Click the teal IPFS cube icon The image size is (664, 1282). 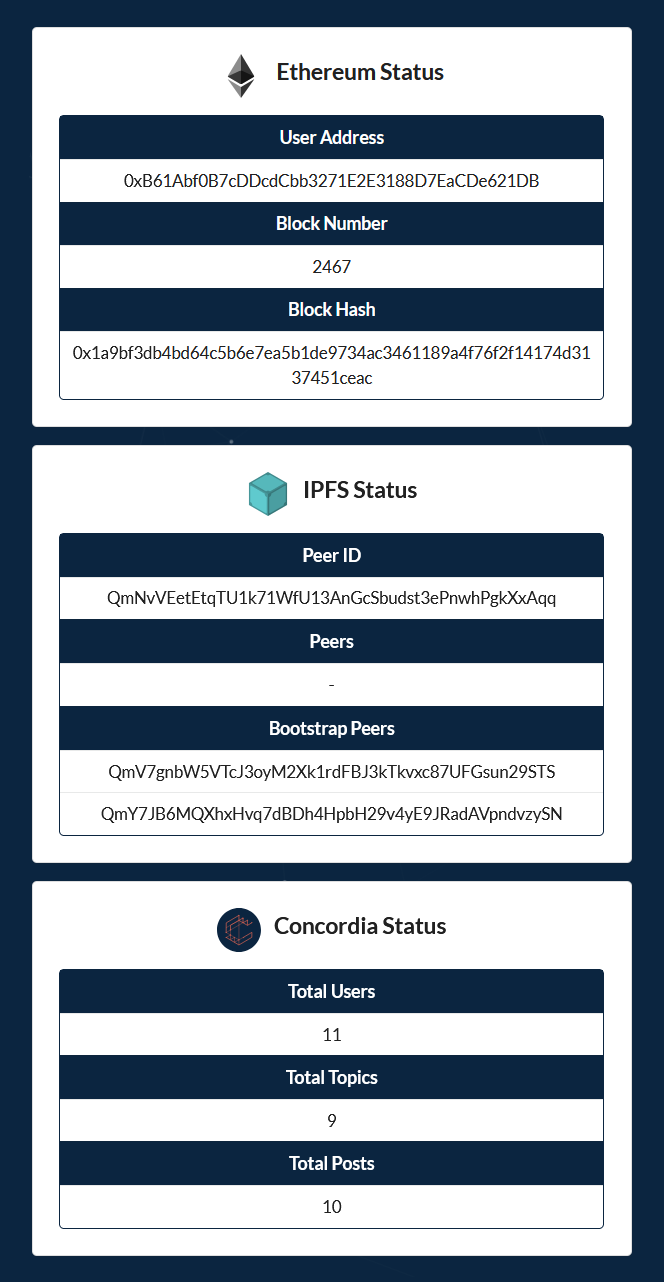click(268, 494)
